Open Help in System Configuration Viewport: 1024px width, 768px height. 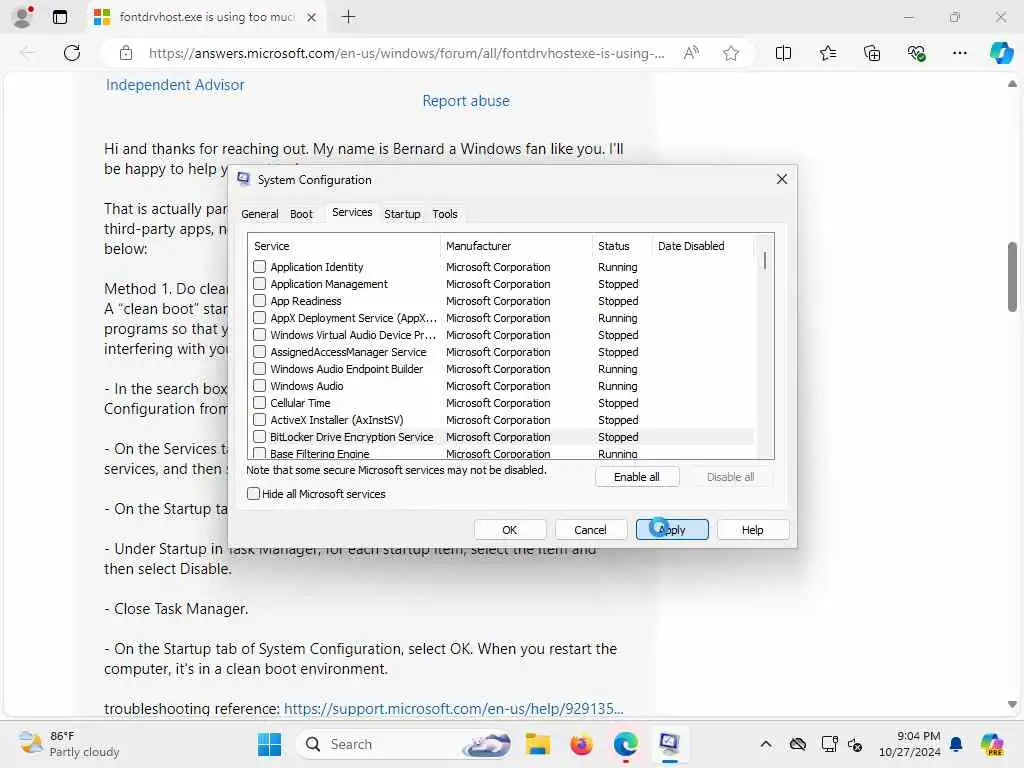[752, 530]
